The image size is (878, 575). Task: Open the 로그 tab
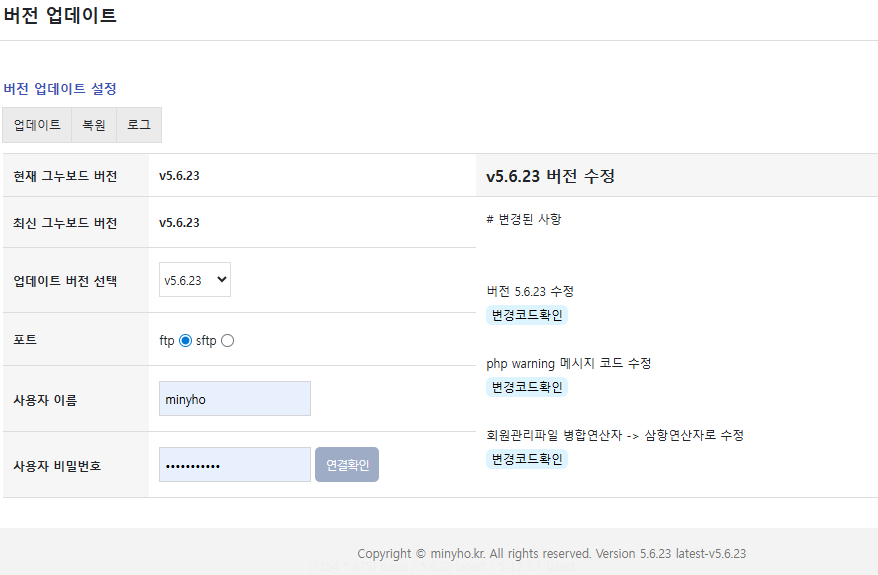pyautogui.click(x=139, y=125)
